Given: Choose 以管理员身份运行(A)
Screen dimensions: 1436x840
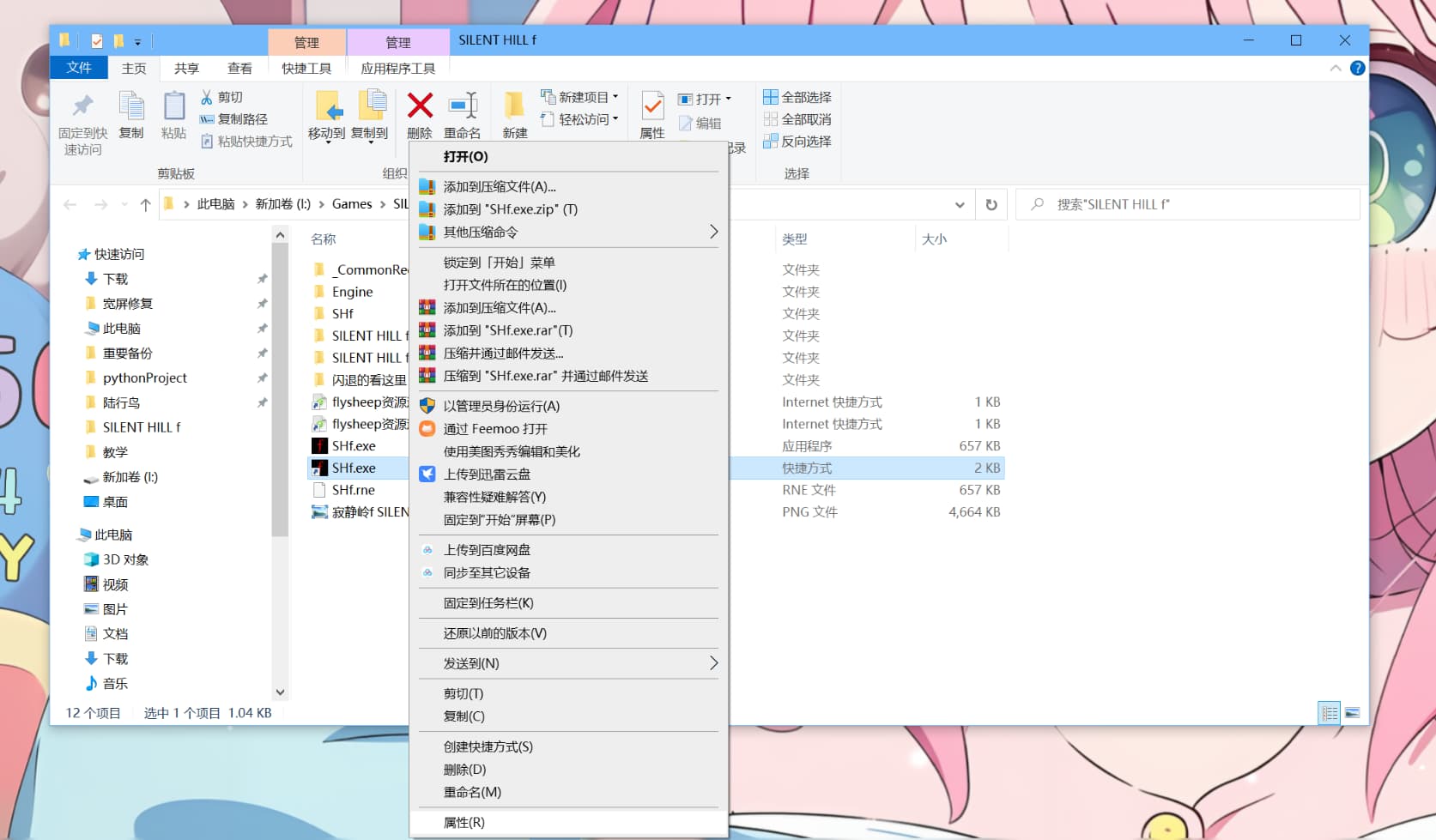Looking at the screenshot, I should coord(568,406).
